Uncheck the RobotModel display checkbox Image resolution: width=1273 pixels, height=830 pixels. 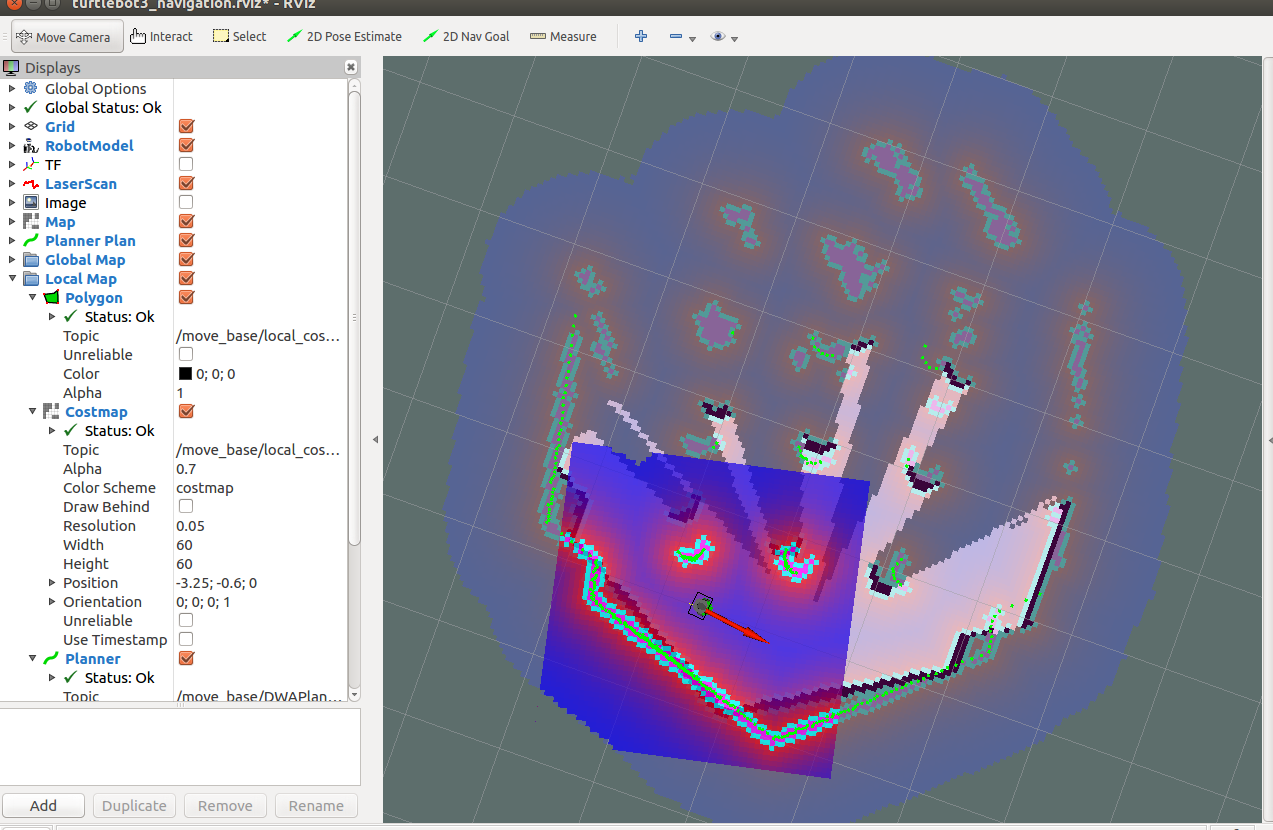coord(186,145)
